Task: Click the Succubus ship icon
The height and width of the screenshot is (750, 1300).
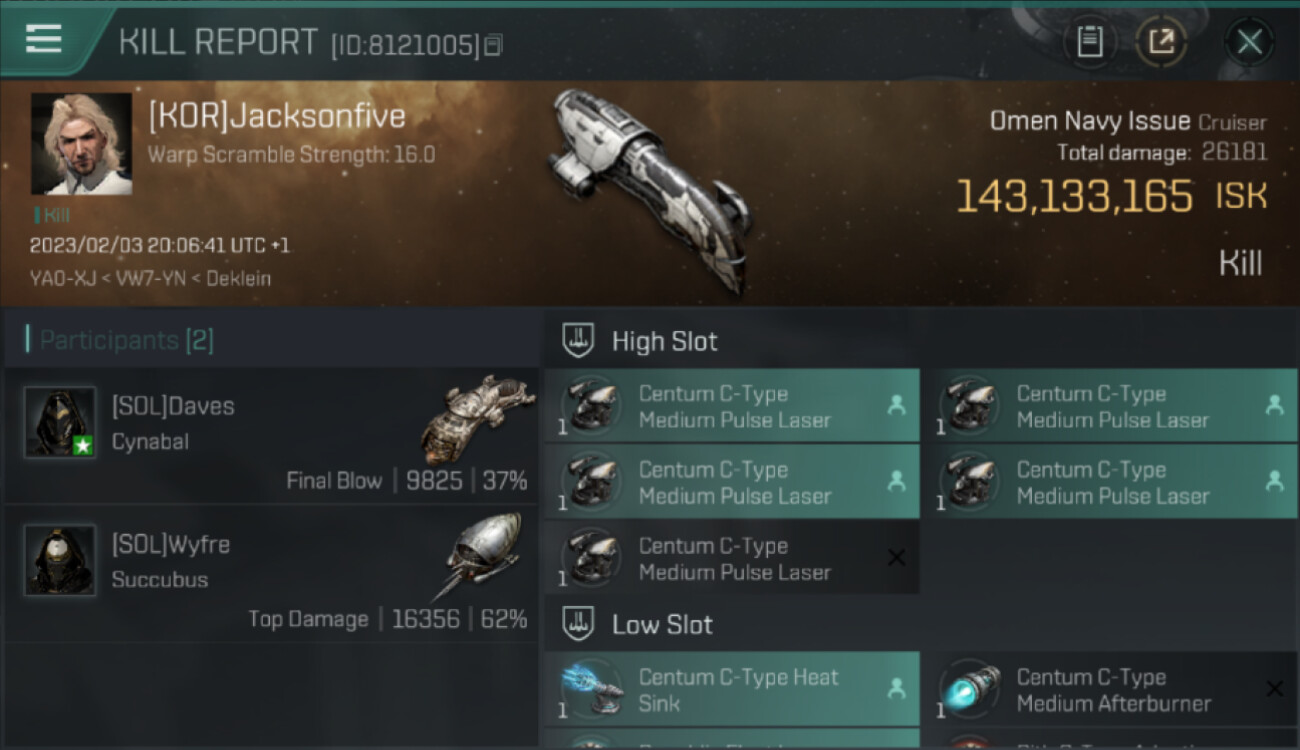Action: 482,555
